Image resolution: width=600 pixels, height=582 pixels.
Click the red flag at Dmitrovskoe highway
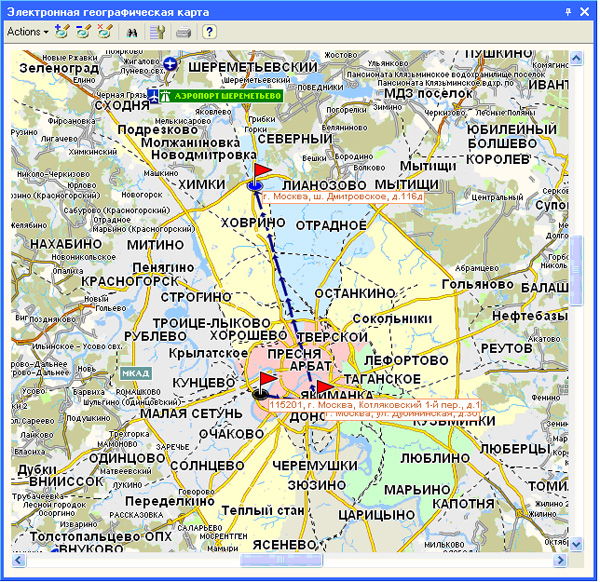[262, 170]
